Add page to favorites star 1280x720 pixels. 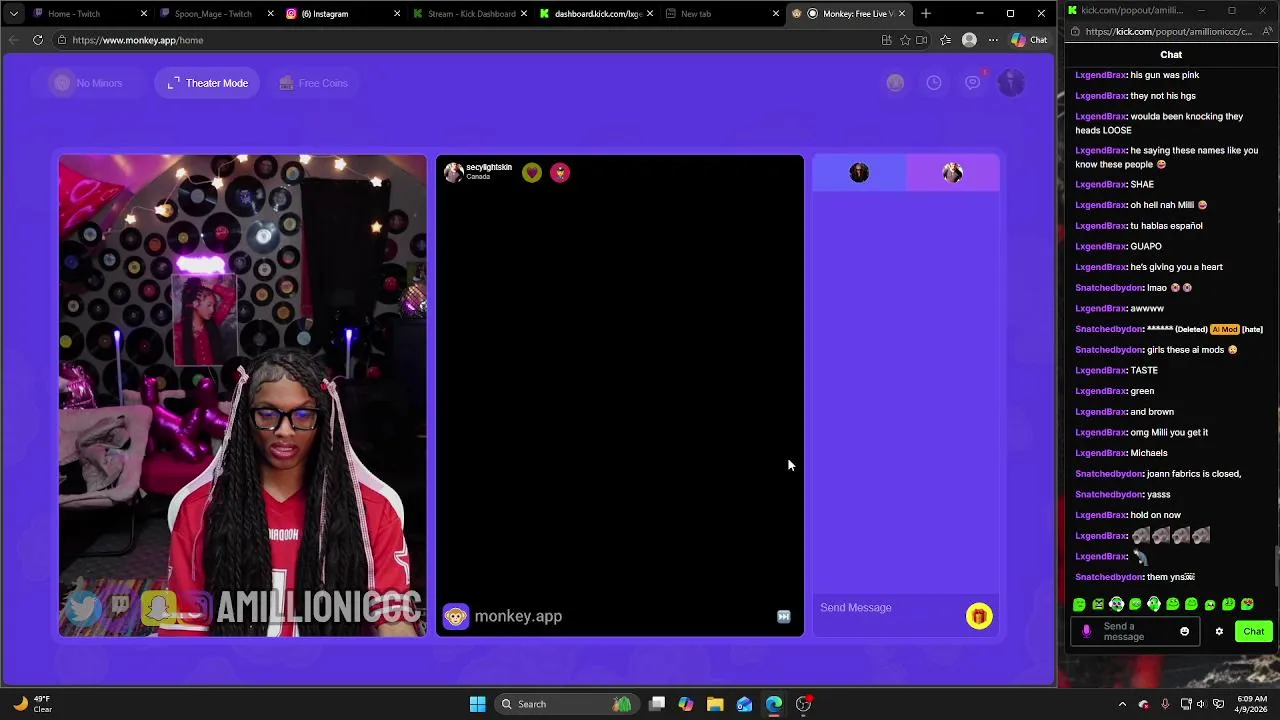(x=905, y=40)
